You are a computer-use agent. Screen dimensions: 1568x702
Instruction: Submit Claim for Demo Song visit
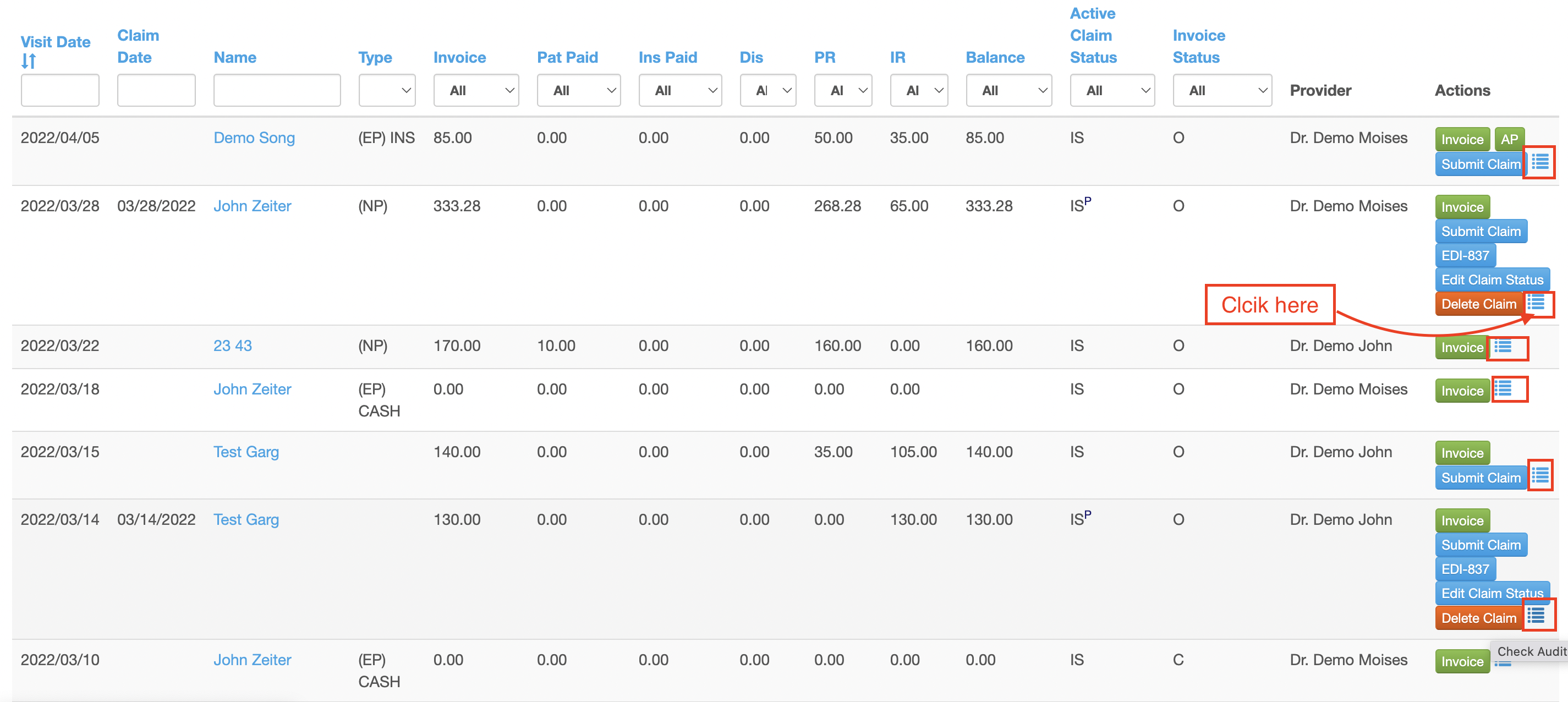(x=1480, y=164)
